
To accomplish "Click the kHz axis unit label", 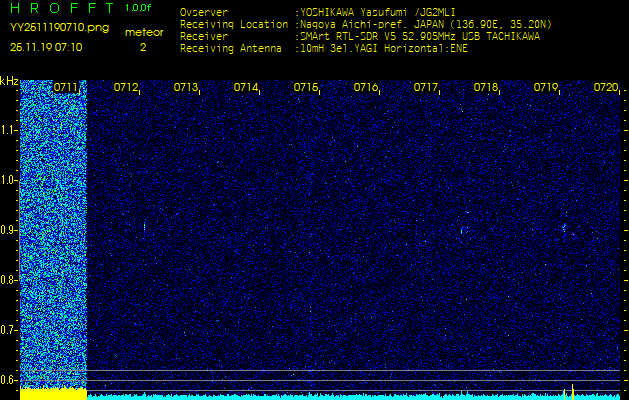I will coord(9,81).
